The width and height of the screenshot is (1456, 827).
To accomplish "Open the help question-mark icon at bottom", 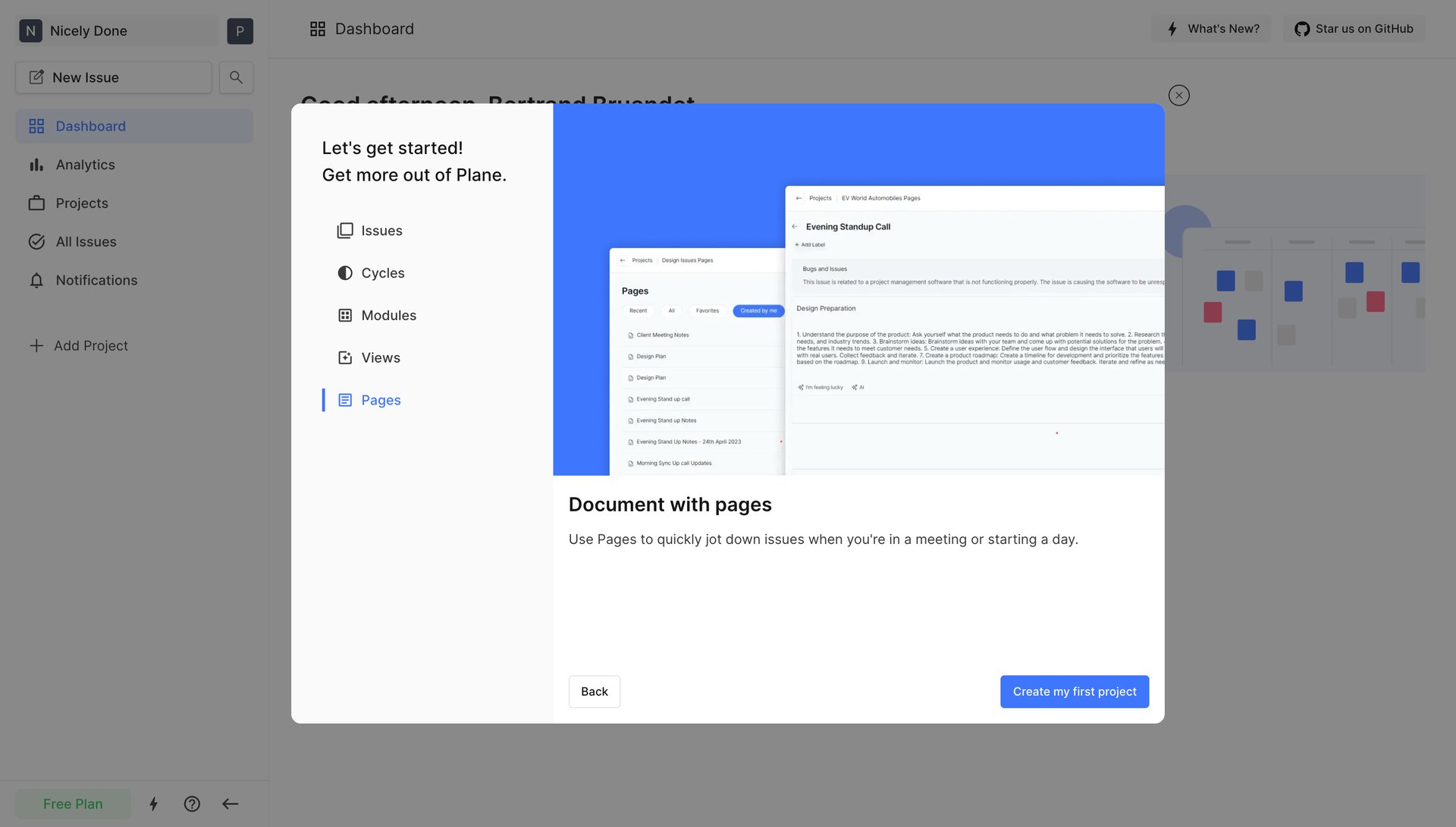I will 192,803.
